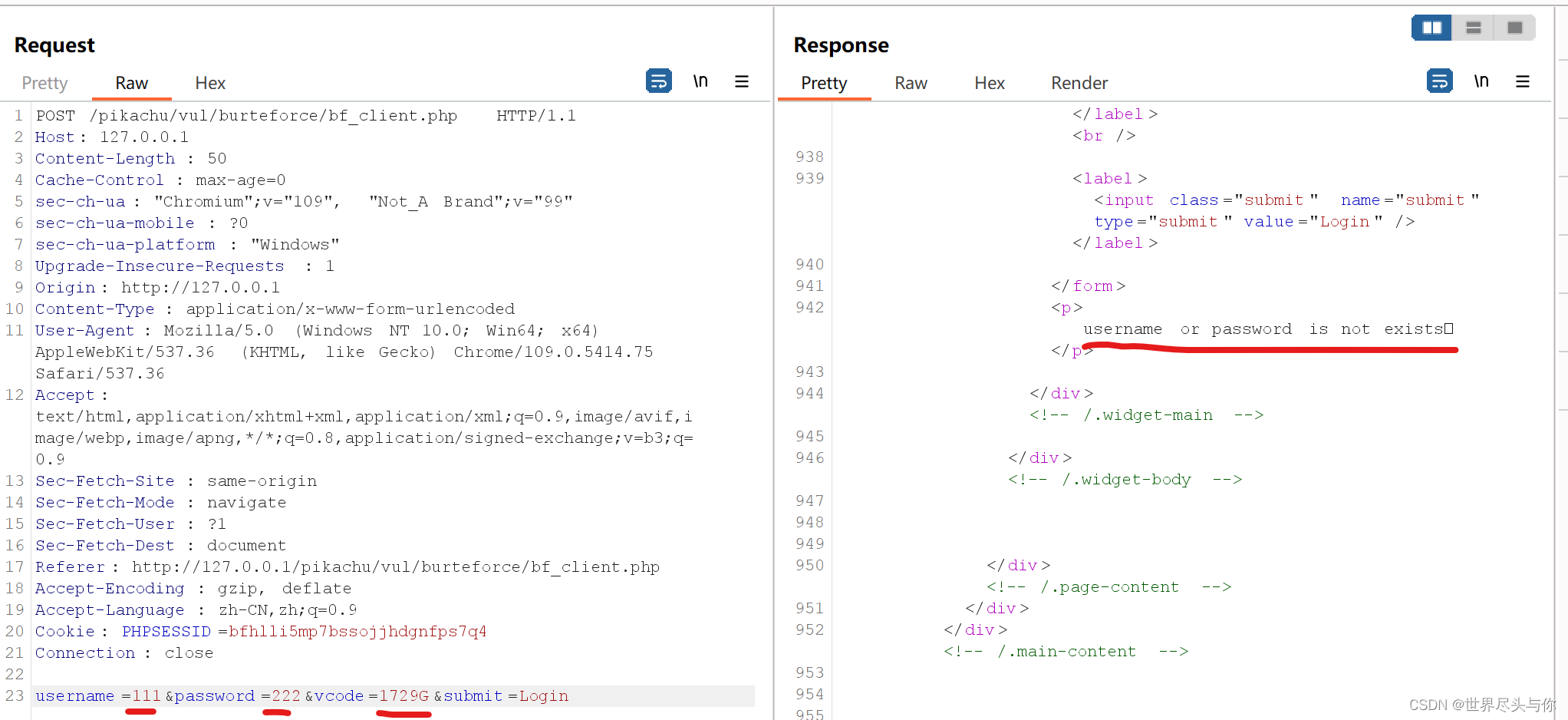Click the Response panel heading
1568x720 pixels.
pos(841,45)
